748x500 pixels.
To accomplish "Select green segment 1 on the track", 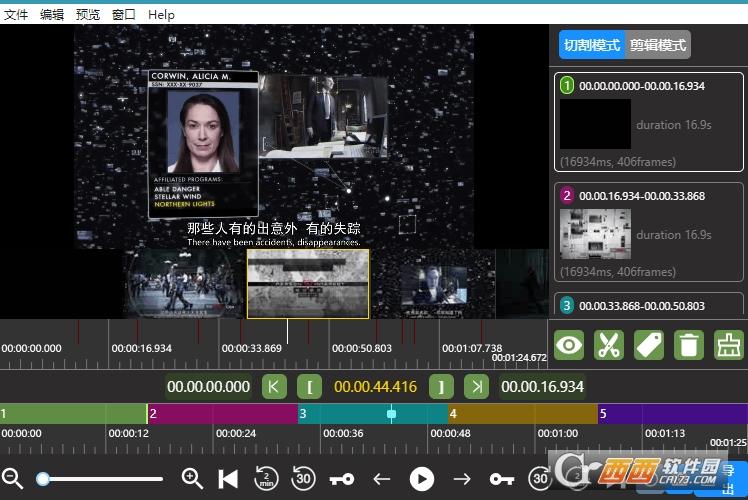I will coord(73,414).
